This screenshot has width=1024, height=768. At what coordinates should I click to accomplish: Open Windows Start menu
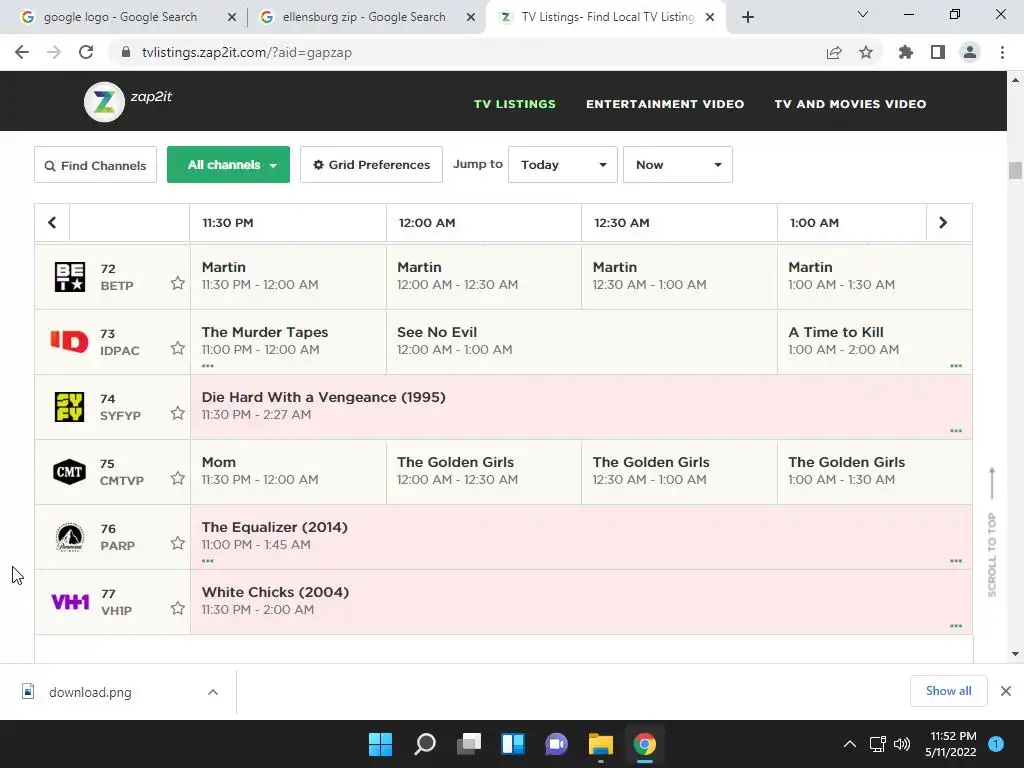[380, 744]
